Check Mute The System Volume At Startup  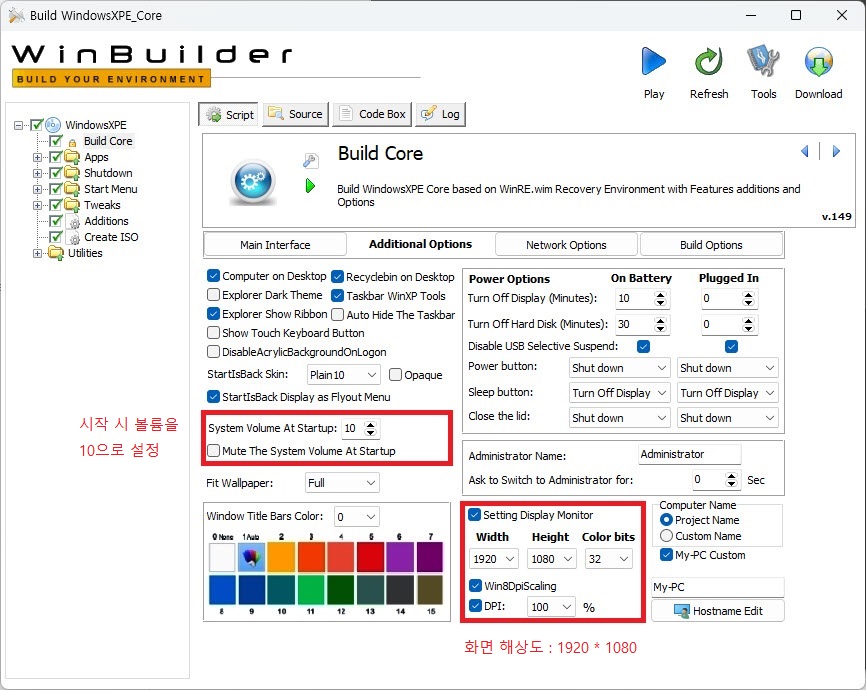pyautogui.click(x=213, y=451)
